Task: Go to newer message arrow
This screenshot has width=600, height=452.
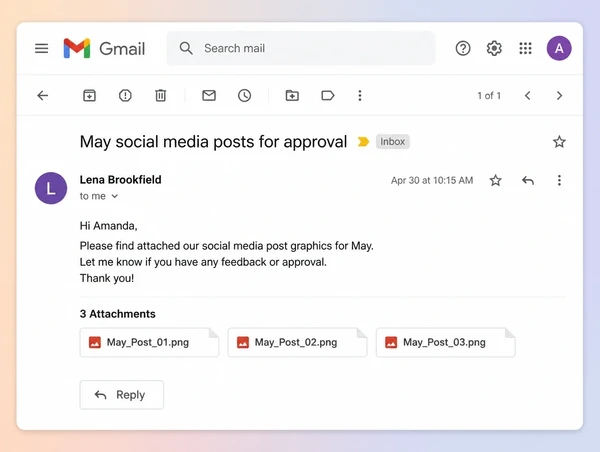Action: 528,95
